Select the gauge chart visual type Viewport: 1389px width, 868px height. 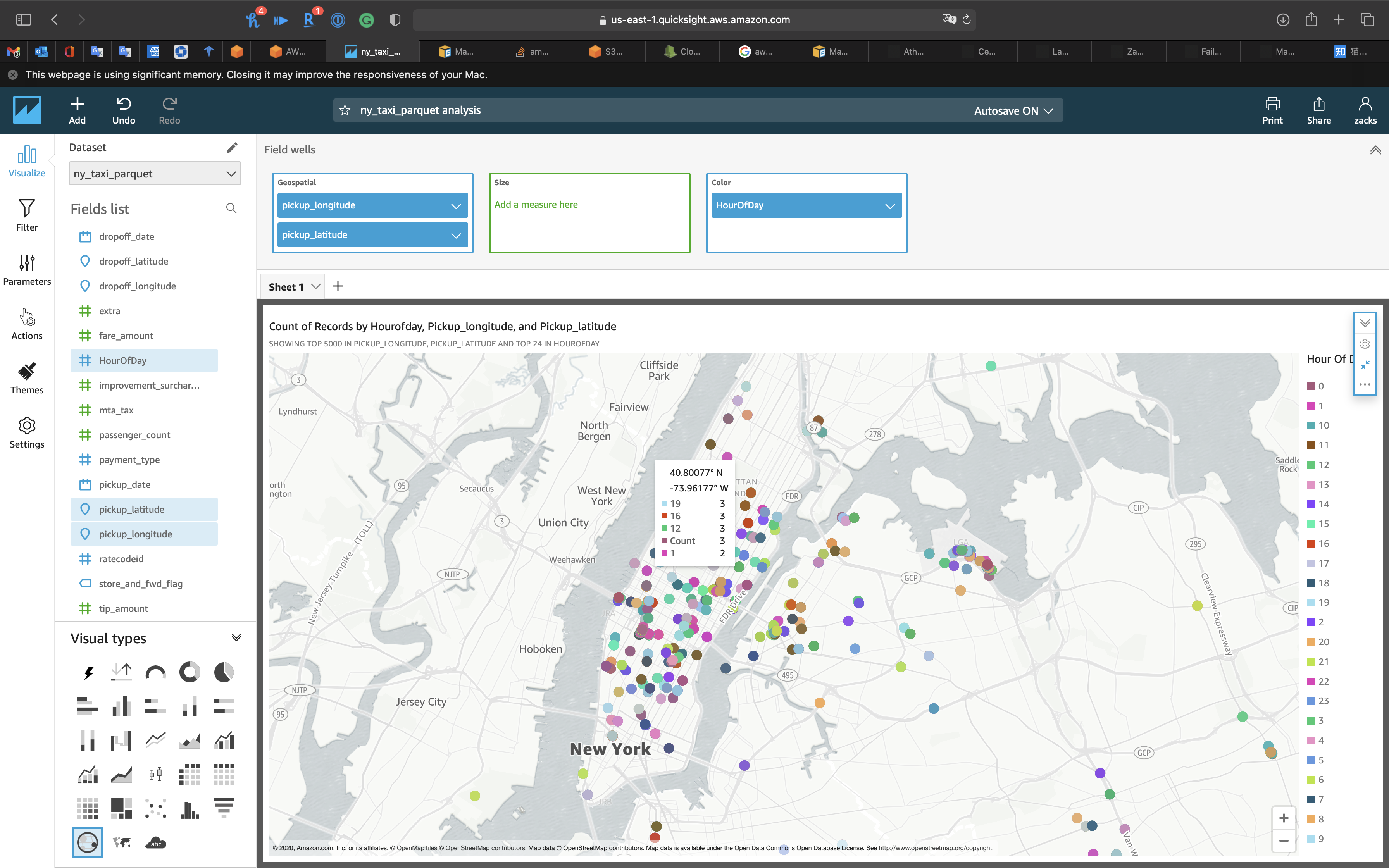[155, 672]
